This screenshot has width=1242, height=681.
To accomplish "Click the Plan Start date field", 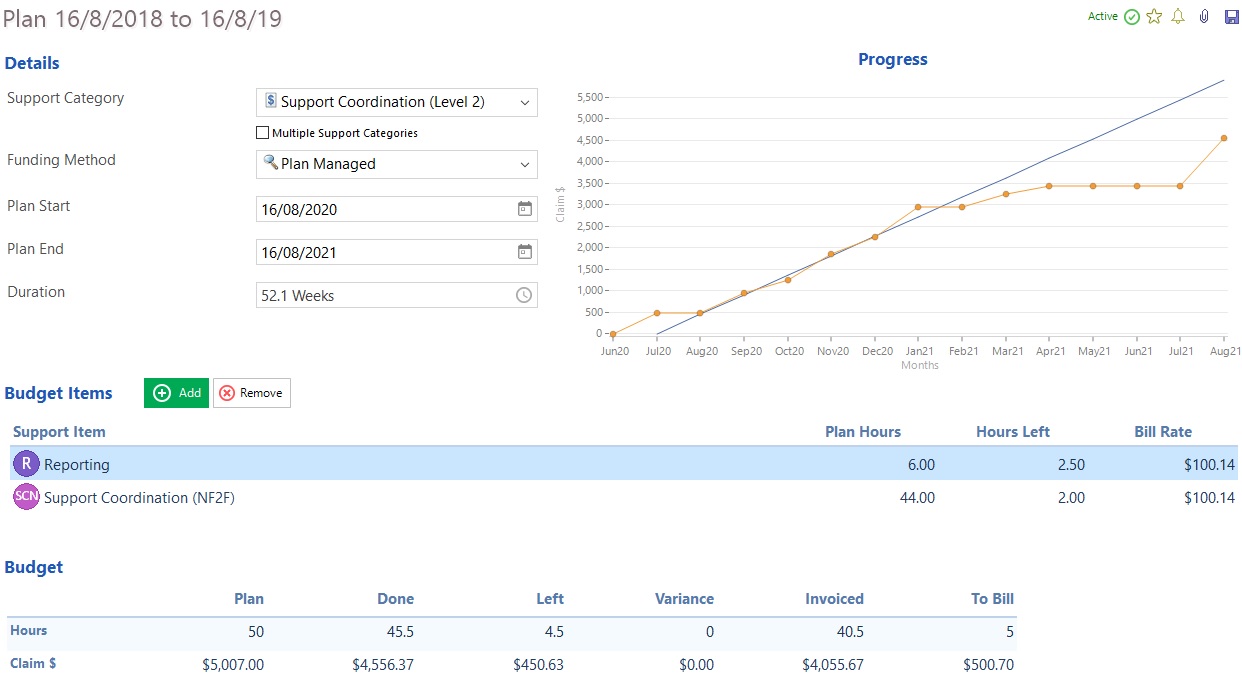I will pos(397,209).
